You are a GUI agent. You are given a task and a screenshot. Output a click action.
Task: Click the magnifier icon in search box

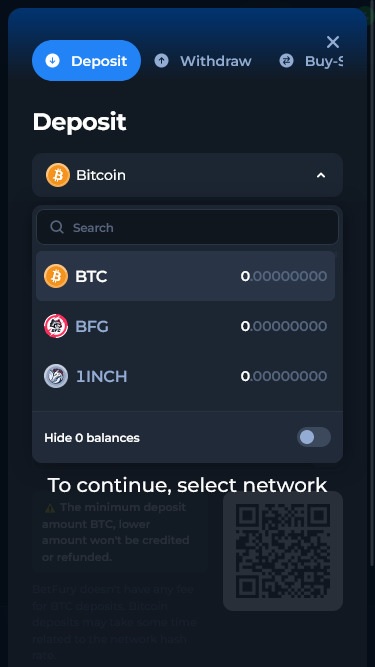coord(57,227)
